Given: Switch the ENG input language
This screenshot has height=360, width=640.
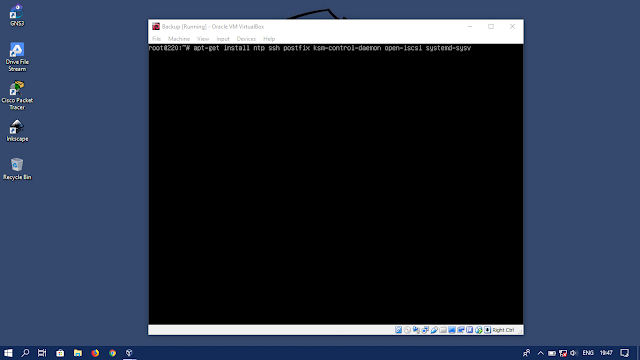Looking at the screenshot, I should (588, 353).
